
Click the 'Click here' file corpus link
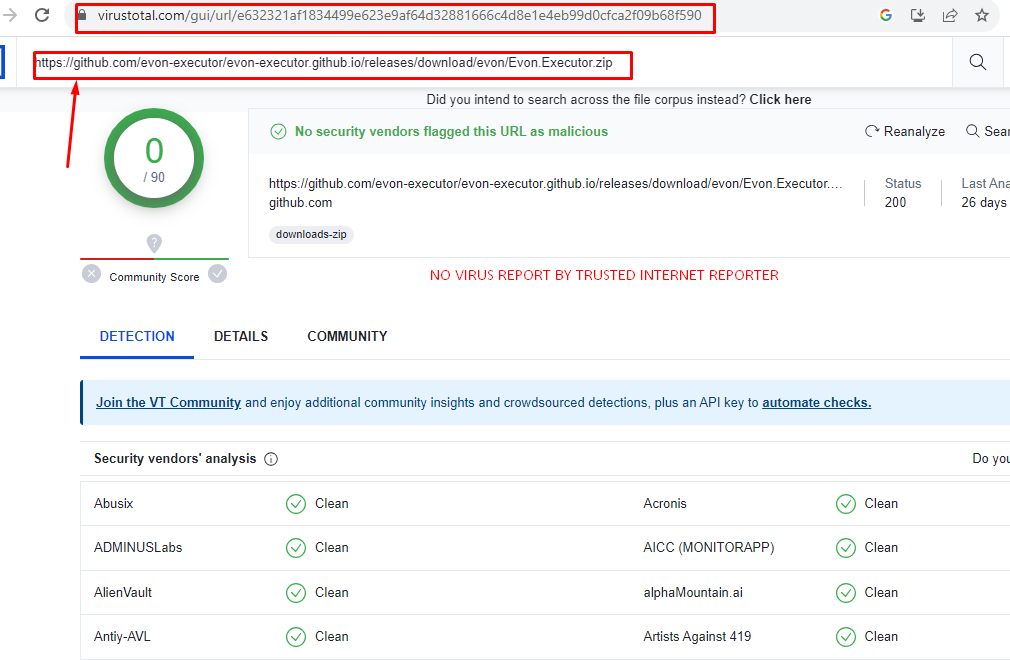coord(780,99)
